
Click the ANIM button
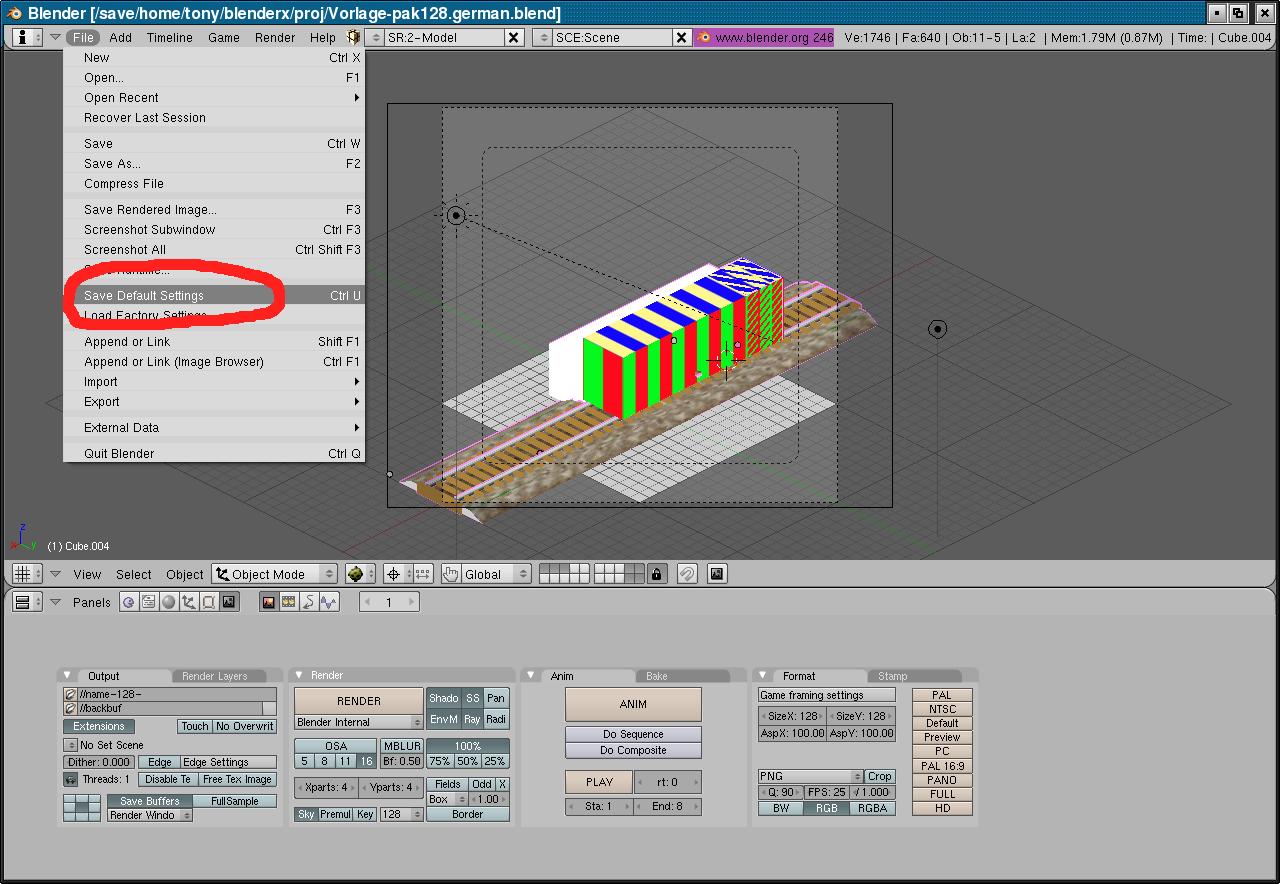[x=633, y=704]
